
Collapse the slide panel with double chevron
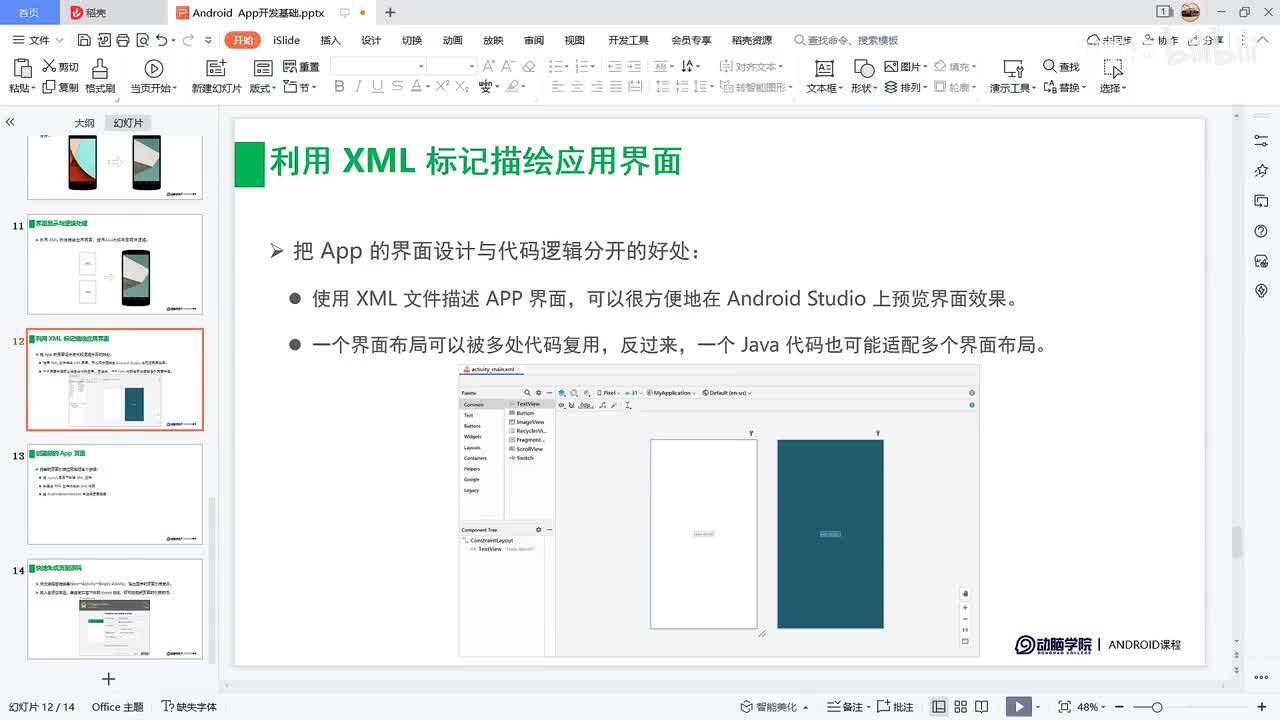click(x=10, y=121)
